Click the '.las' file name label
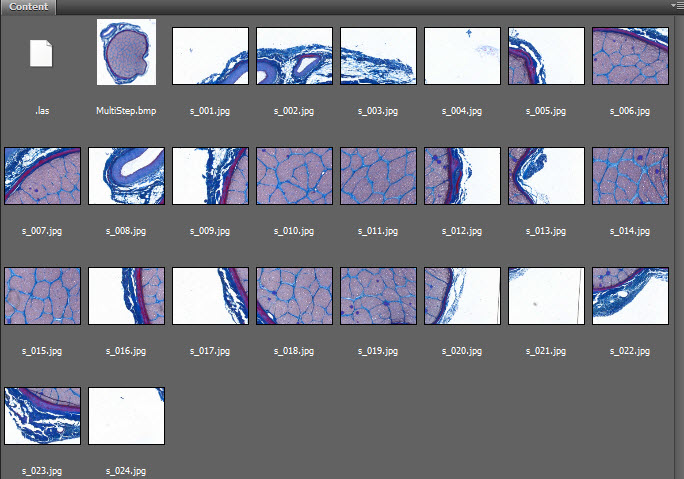 [x=42, y=111]
